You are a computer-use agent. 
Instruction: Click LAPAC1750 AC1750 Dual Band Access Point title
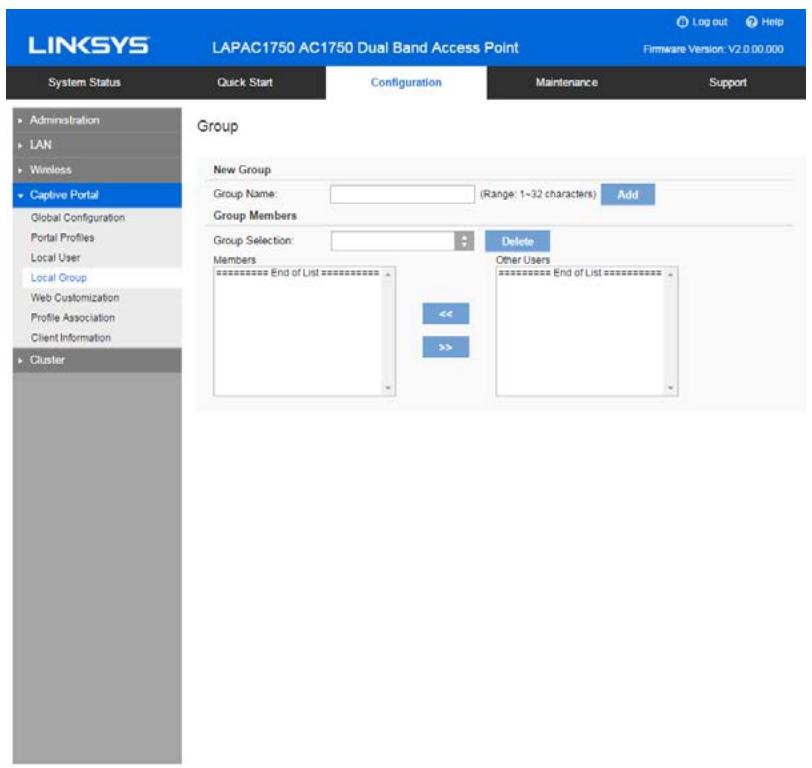(x=365, y=48)
